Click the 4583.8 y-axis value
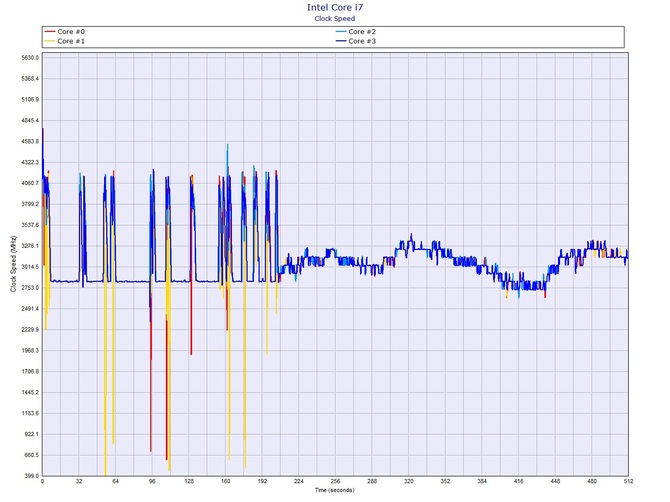This screenshot has height=502, width=670. pyautogui.click(x=30, y=141)
